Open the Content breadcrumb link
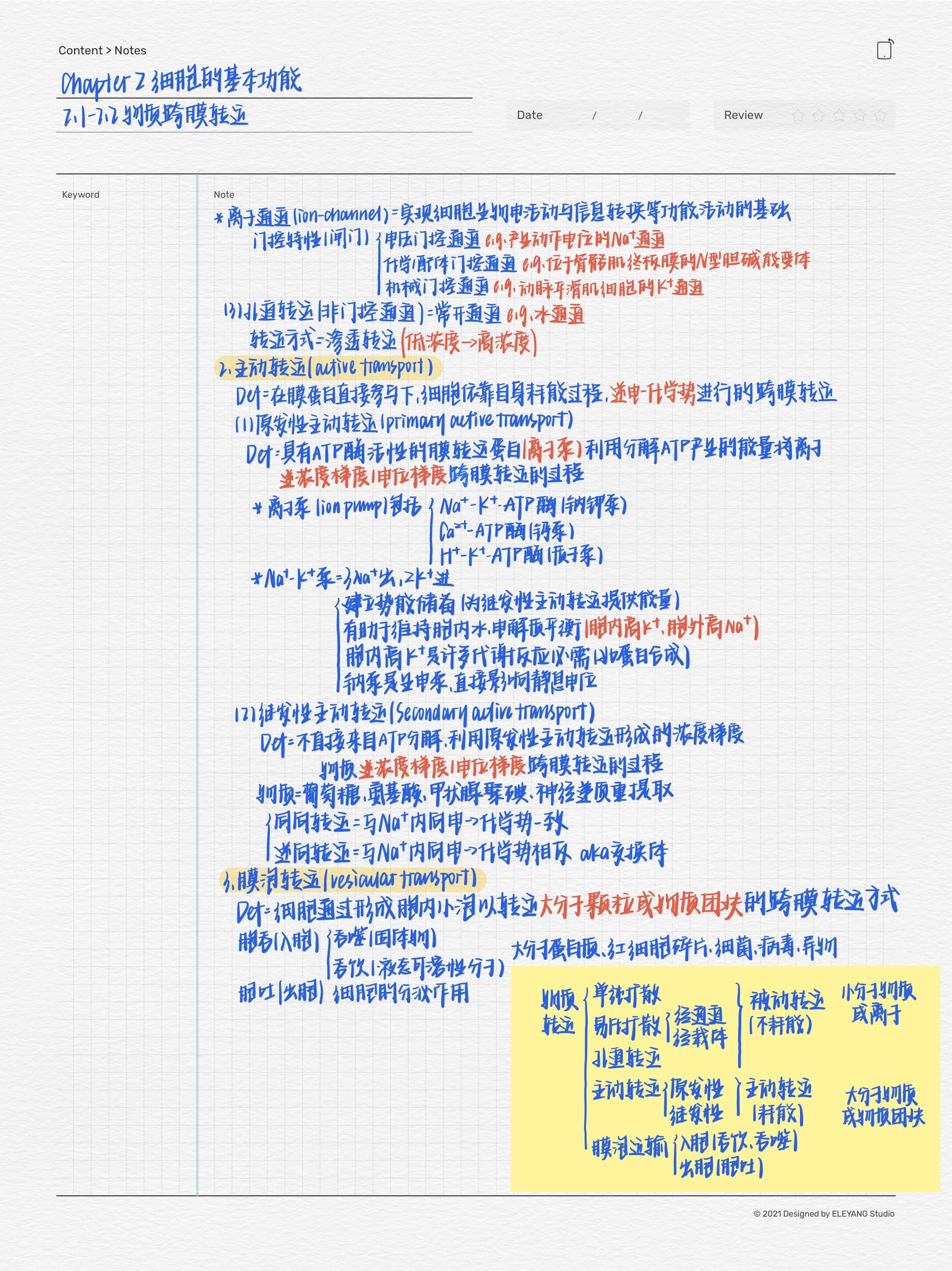This screenshot has width=952, height=1271. coord(80,50)
